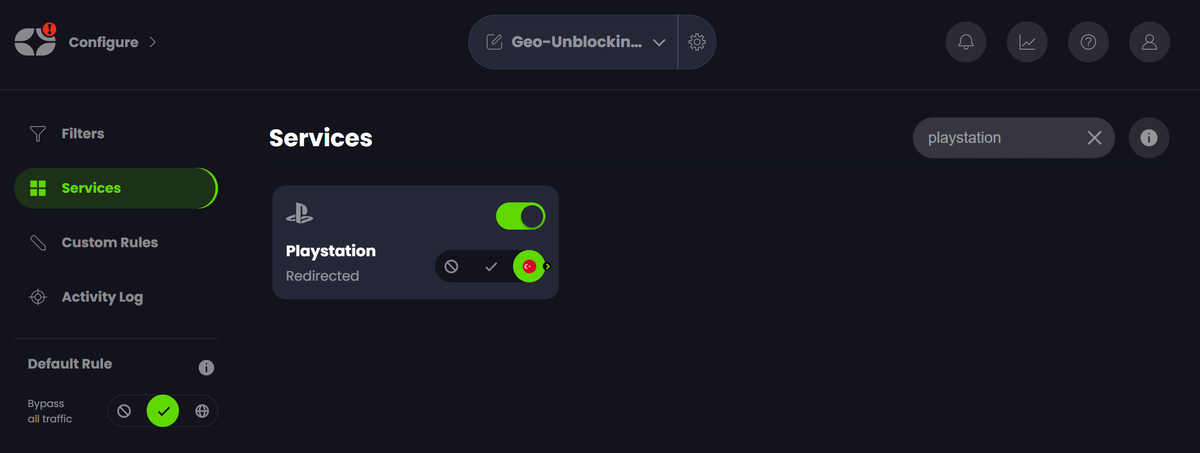Clear the playstation search text
This screenshot has height=453, width=1200.
[1094, 138]
